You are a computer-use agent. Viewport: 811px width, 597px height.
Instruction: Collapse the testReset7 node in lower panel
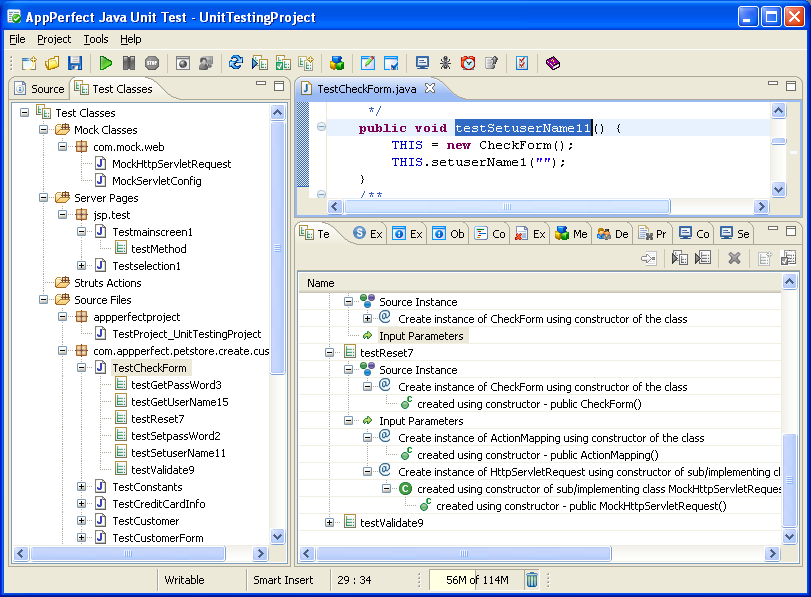329,353
